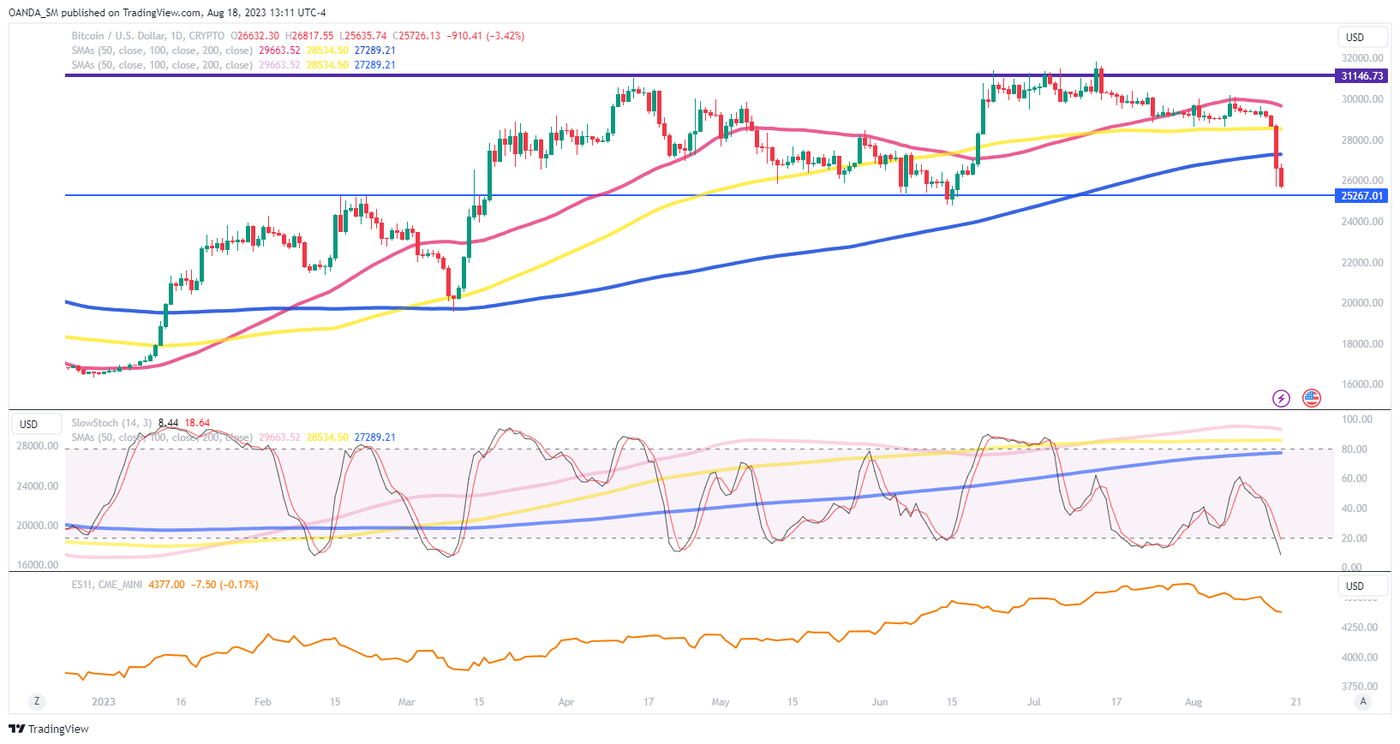
Task: Click the purple lightning bolt event icon
Action: pos(1281,398)
